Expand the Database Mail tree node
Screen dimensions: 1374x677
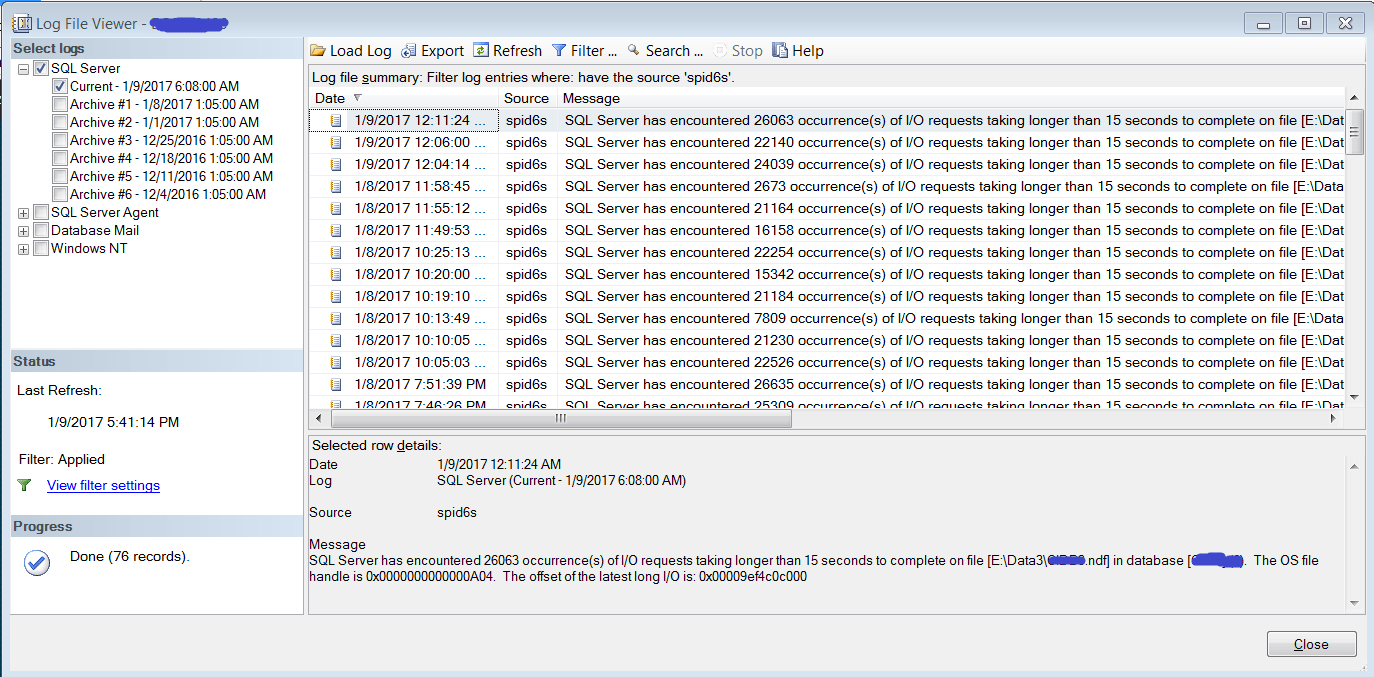(x=23, y=231)
